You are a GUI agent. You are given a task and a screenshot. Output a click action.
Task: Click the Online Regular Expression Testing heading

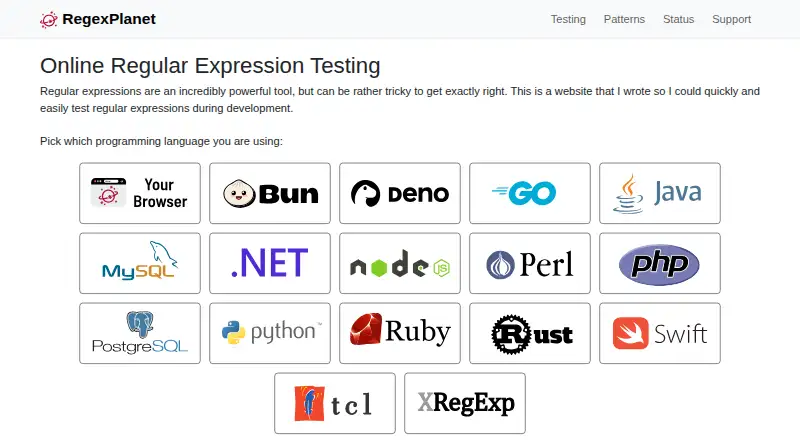210,66
